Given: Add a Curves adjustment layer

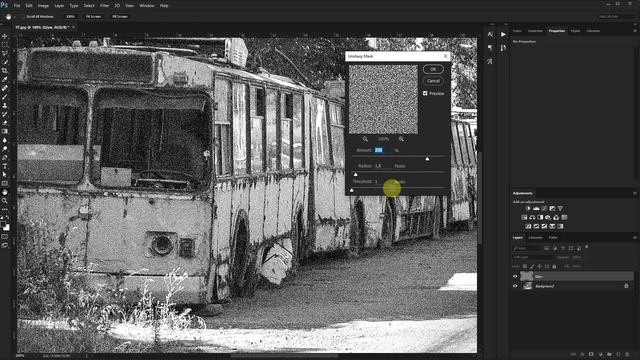Looking at the screenshot, I should (544, 209).
